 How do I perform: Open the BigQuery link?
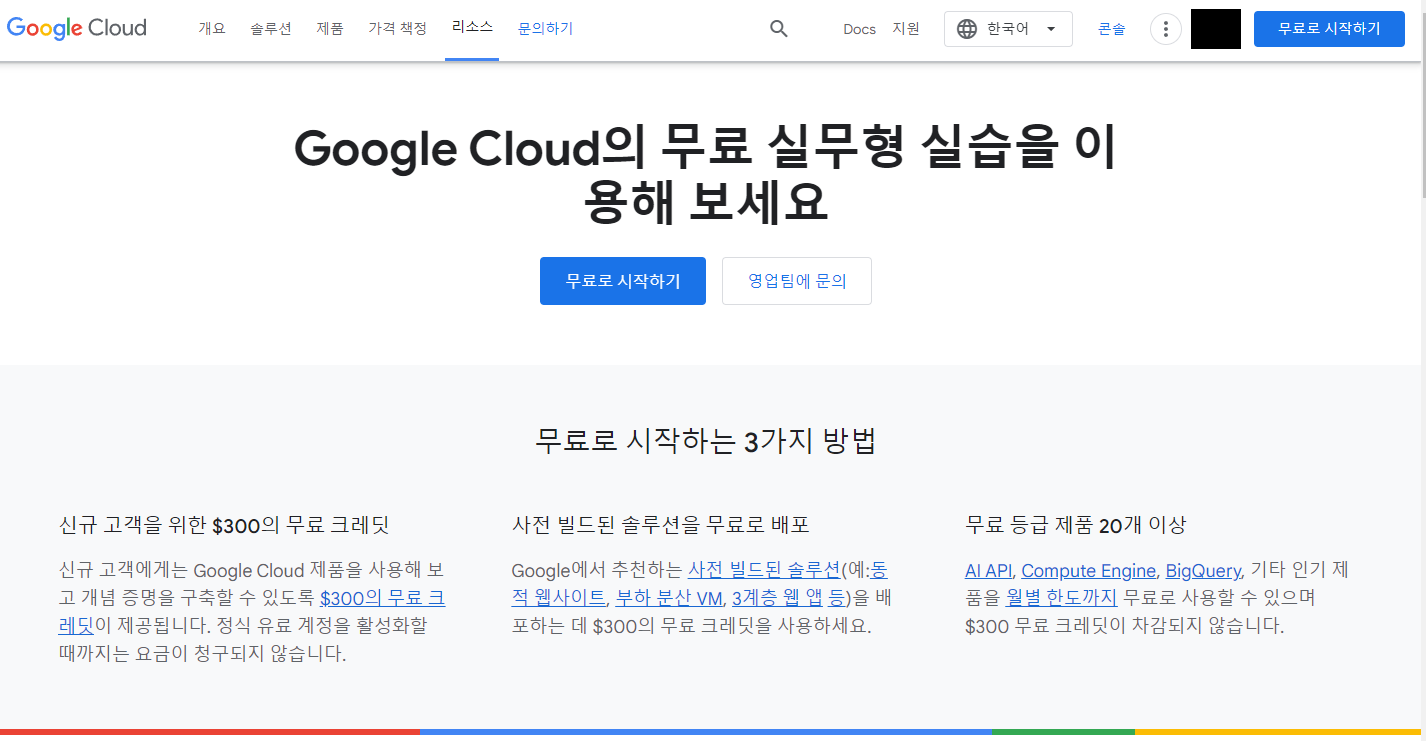pos(1203,570)
